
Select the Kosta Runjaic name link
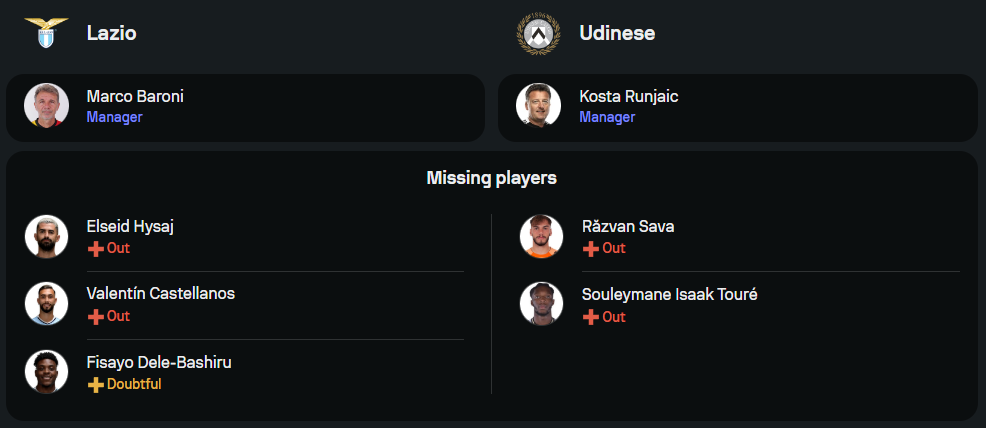[x=628, y=97]
